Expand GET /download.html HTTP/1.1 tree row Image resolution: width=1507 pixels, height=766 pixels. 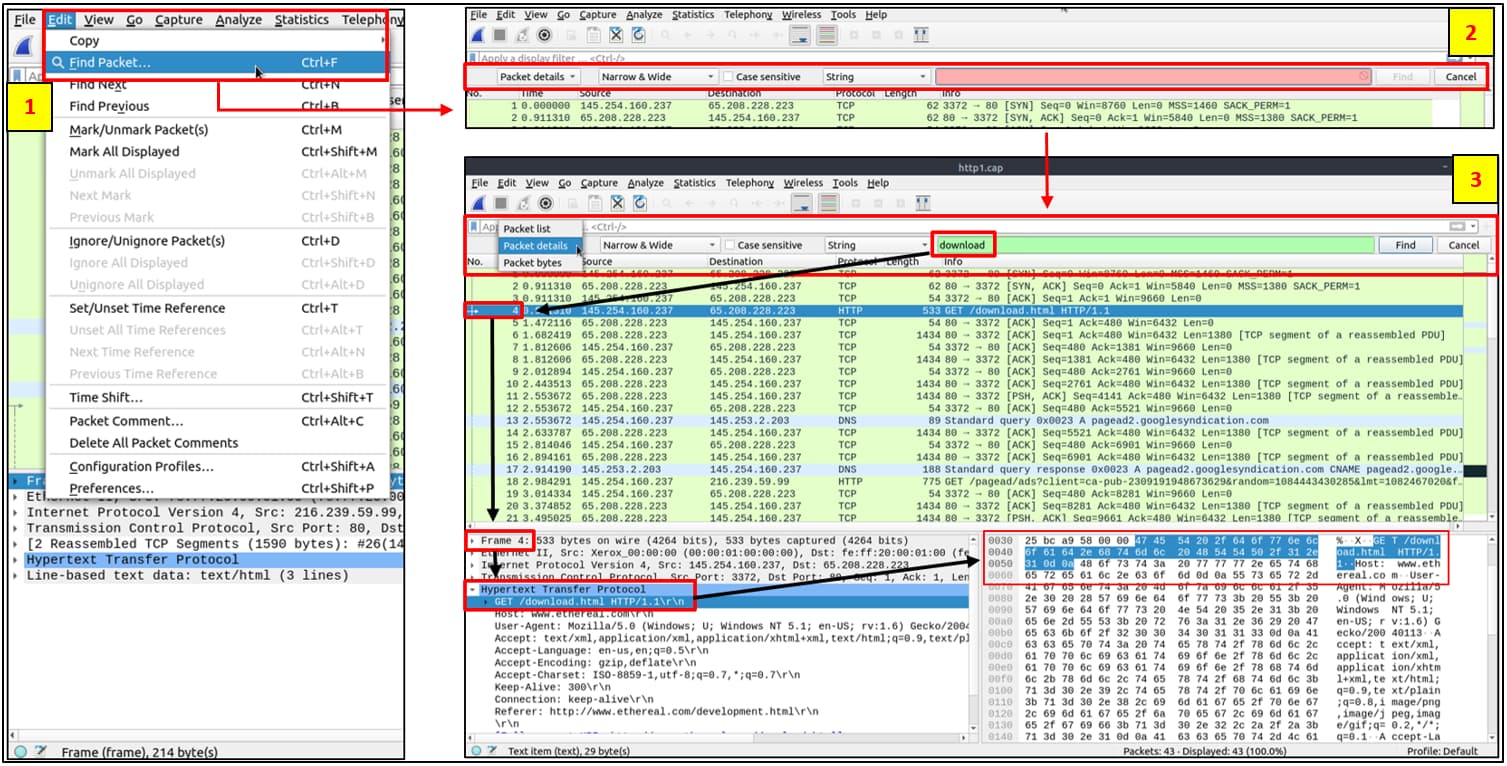point(486,602)
